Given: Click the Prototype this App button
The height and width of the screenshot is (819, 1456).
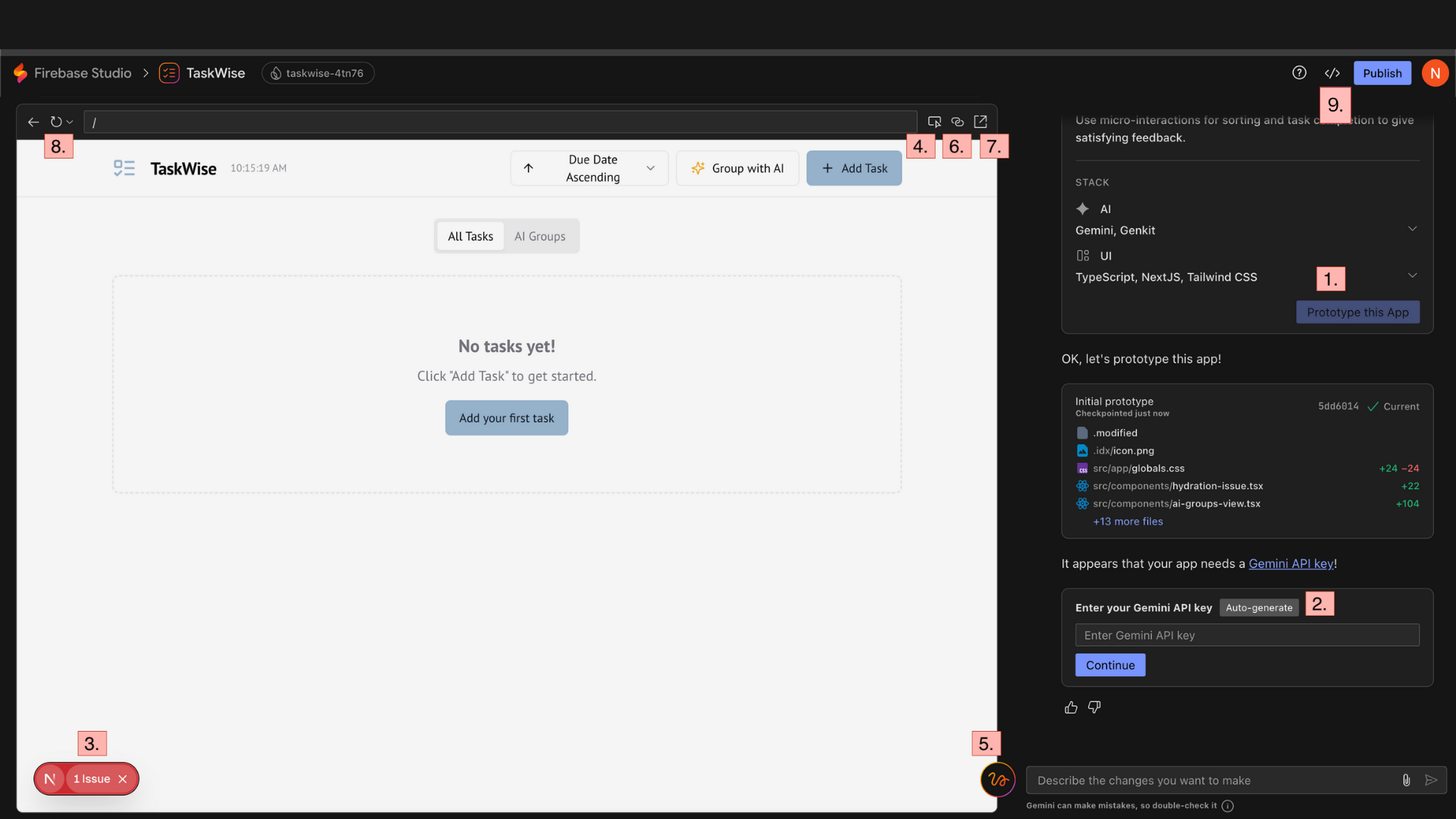Looking at the screenshot, I should click(x=1357, y=312).
